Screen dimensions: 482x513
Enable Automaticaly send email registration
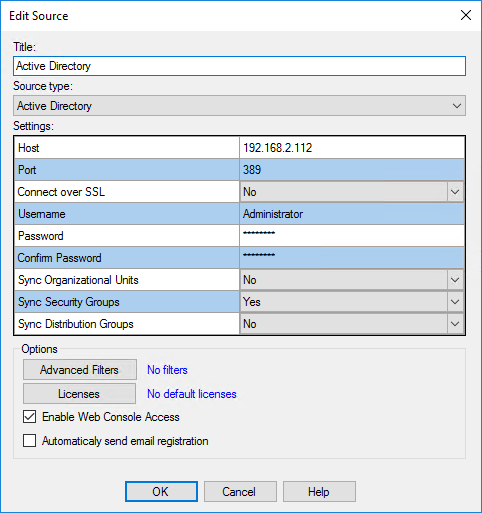pos(30,441)
